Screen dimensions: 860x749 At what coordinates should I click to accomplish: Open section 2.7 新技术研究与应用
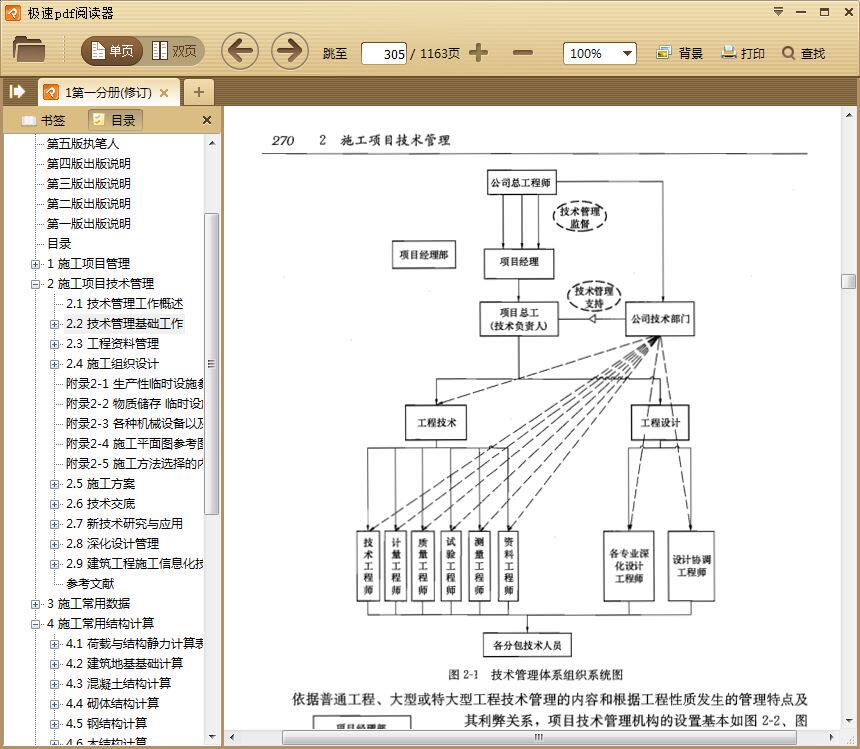click(x=125, y=524)
